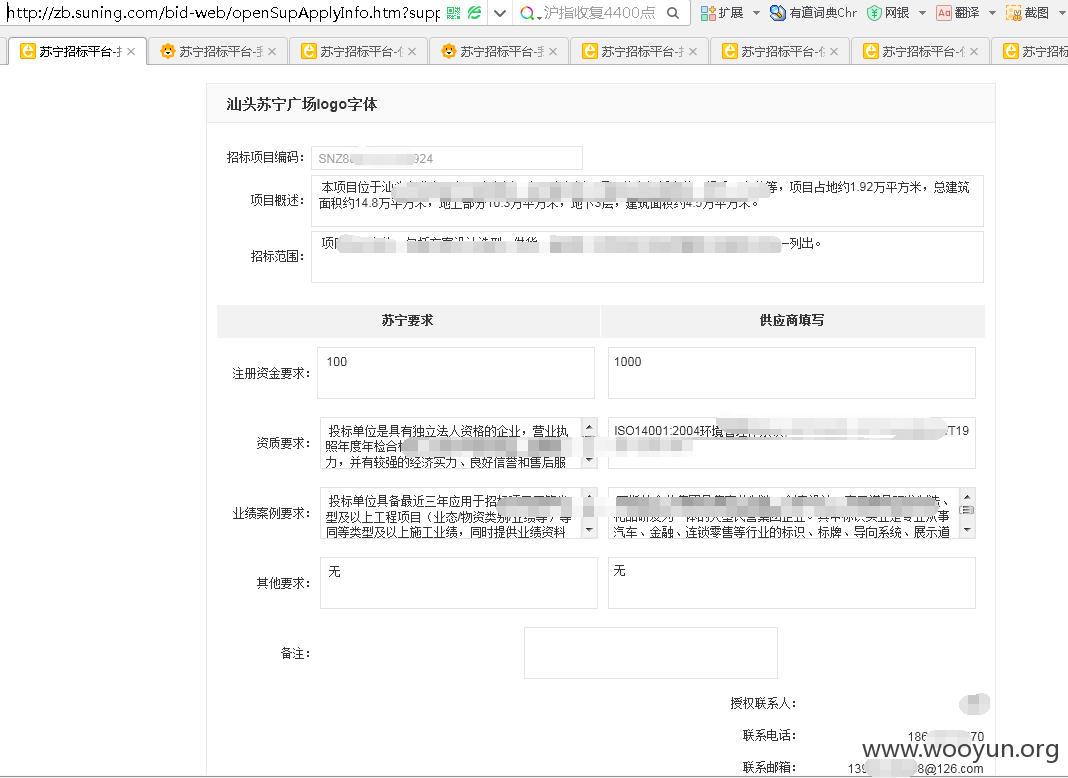Viewport: 1068px width, 778px height.
Task: Click the supplier ISO14001:2004 qualification field
Action: coord(791,443)
